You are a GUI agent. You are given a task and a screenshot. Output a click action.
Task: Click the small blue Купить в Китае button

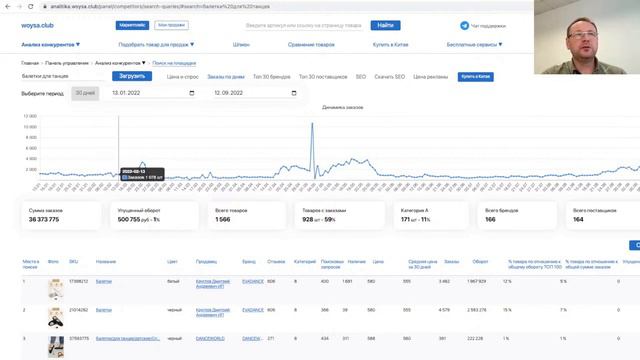[476, 77]
